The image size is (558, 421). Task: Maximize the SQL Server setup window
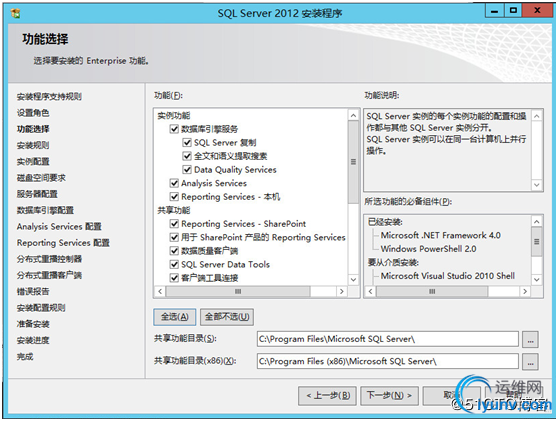(513, 11)
